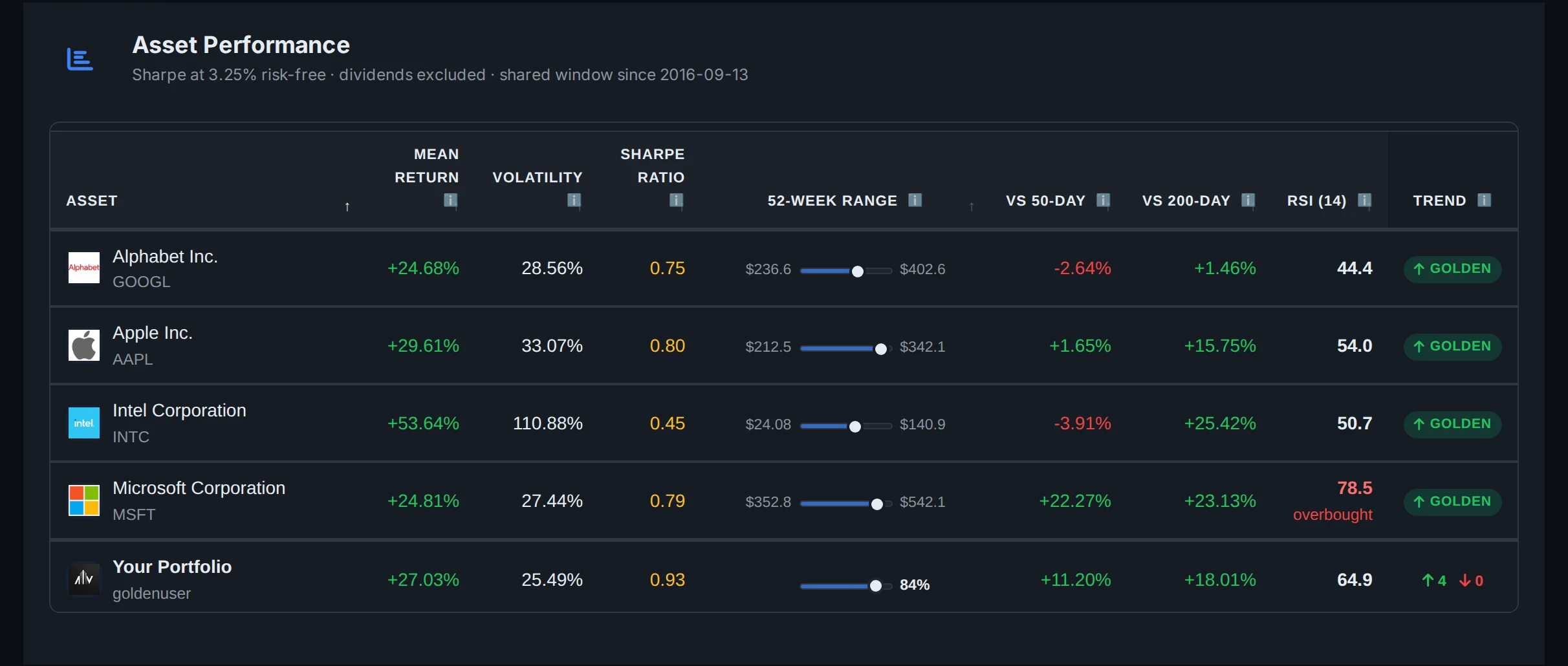The height and width of the screenshot is (666, 1568).
Task: Click Intel mean return +53.64%
Action: click(x=423, y=424)
